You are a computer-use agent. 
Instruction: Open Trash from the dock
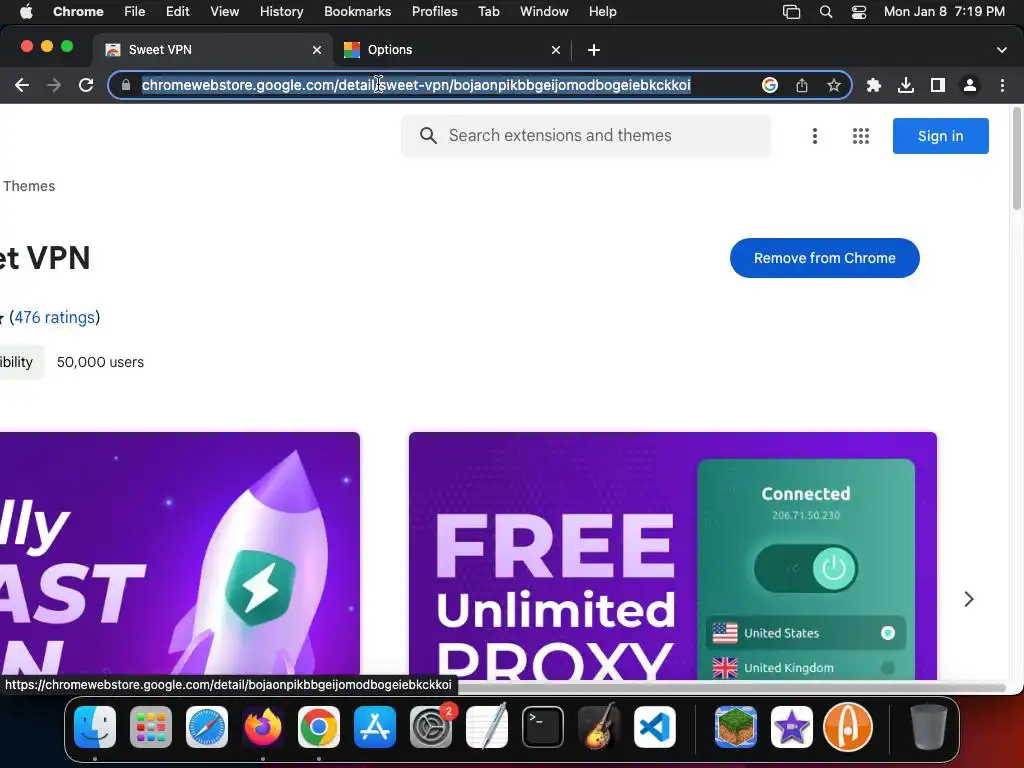(x=929, y=727)
